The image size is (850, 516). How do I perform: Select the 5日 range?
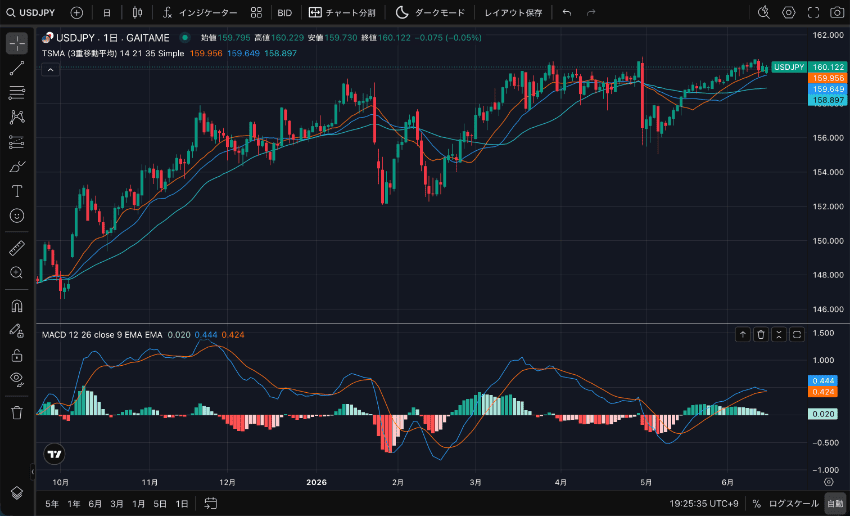pyautogui.click(x=160, y=504)
